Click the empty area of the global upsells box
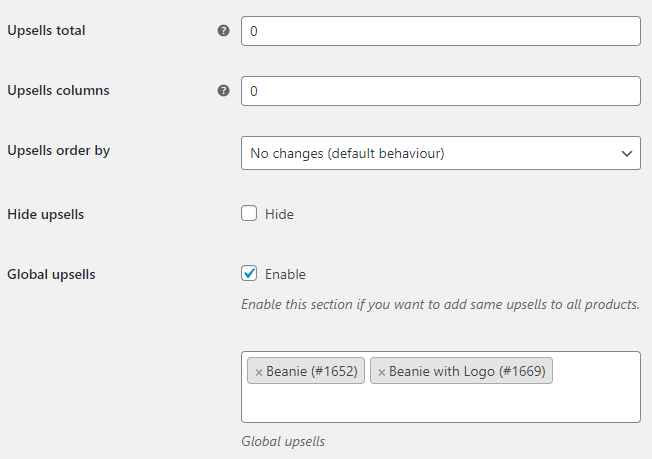 [441, 403]
